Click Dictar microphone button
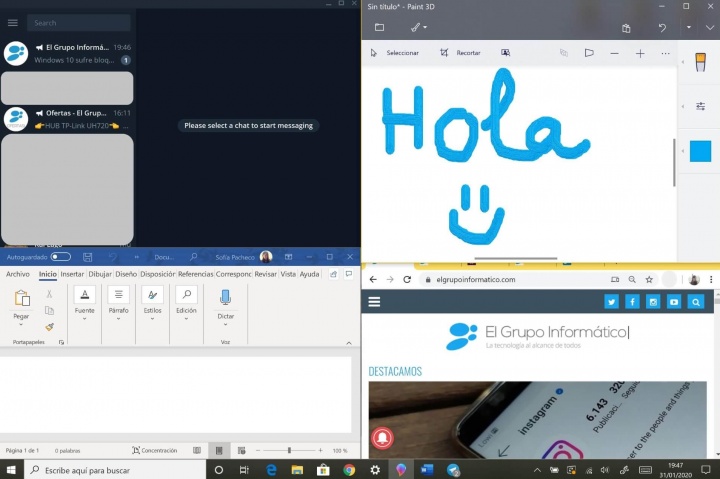Screen dimensions: 720x479 point(225,298)
